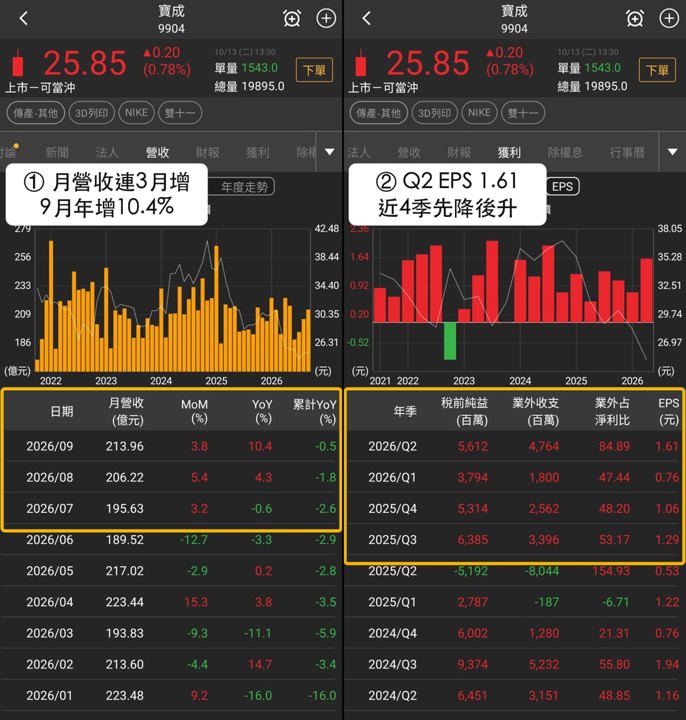Open 雙十一 tag in left panel
This screenshot has height=720, width=686.
pos(180,113)
